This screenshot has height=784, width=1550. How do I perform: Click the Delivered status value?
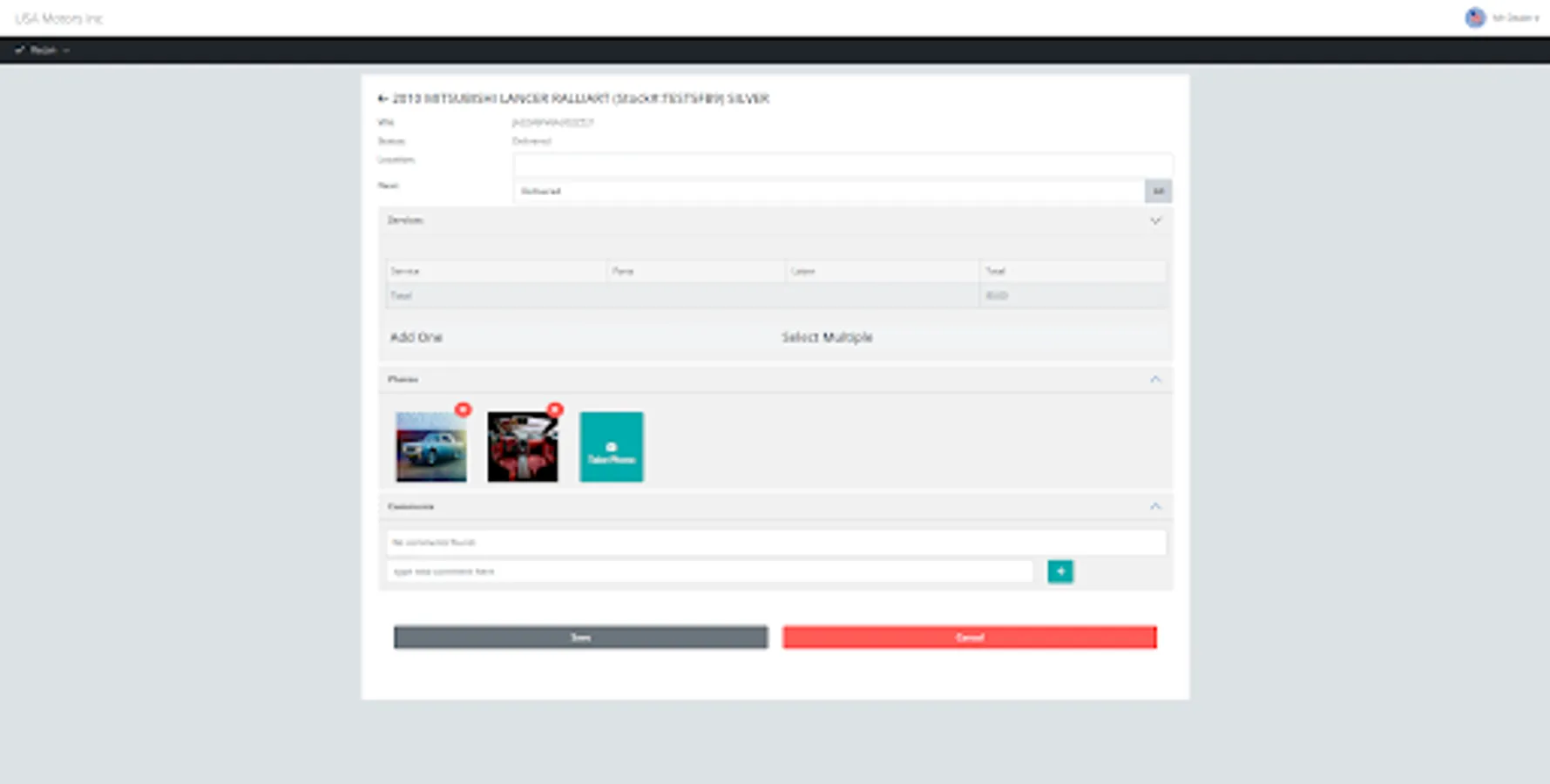(x=531, y=141)
